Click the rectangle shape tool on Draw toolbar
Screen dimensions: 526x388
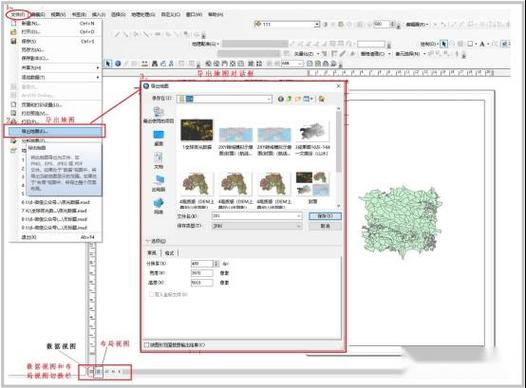tap(470, 44)
